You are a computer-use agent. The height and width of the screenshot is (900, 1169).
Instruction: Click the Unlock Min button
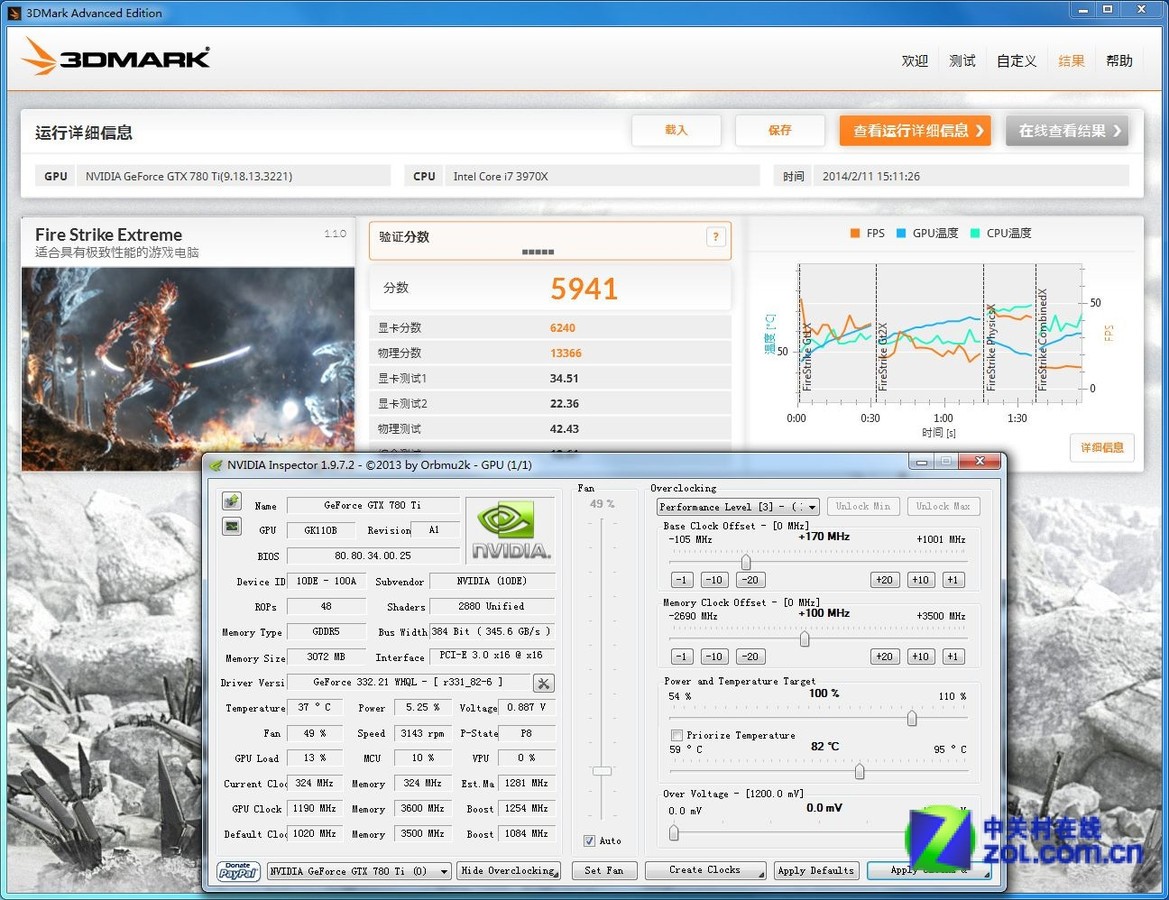[863, 506]
